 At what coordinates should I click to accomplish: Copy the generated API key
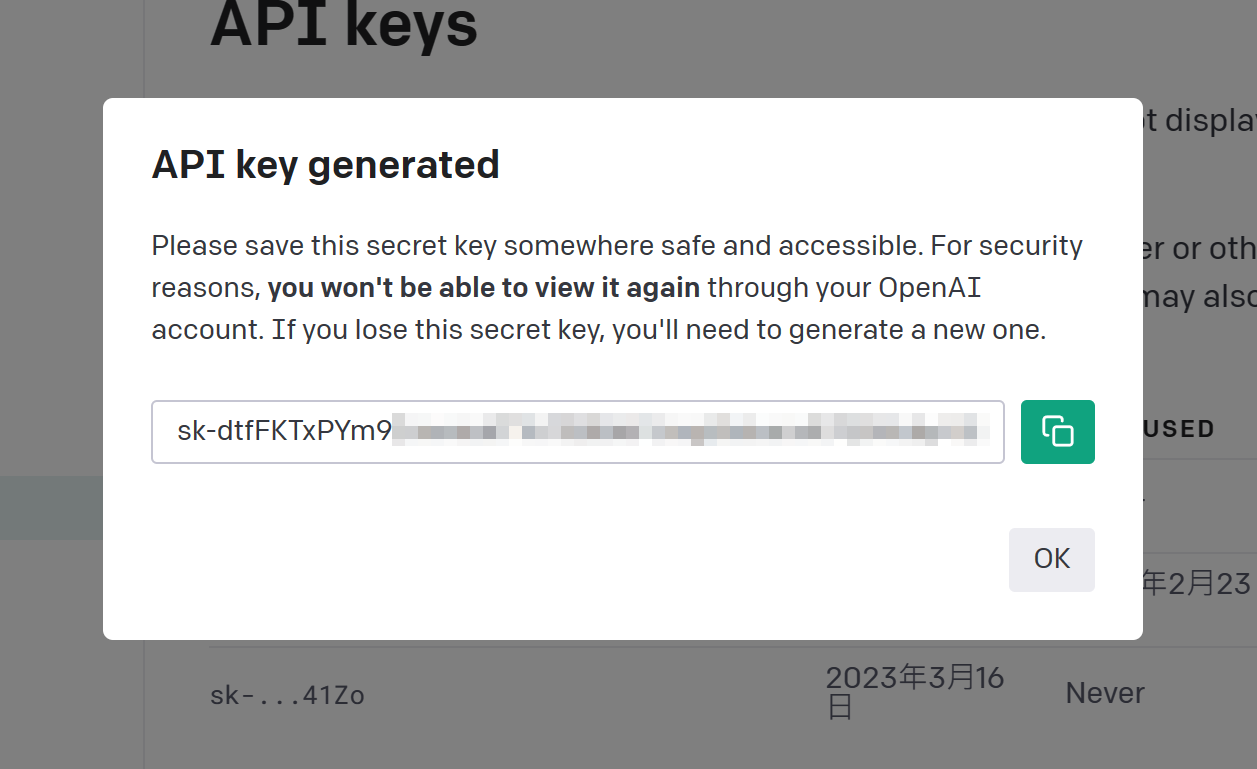[x=1057, y=432]
